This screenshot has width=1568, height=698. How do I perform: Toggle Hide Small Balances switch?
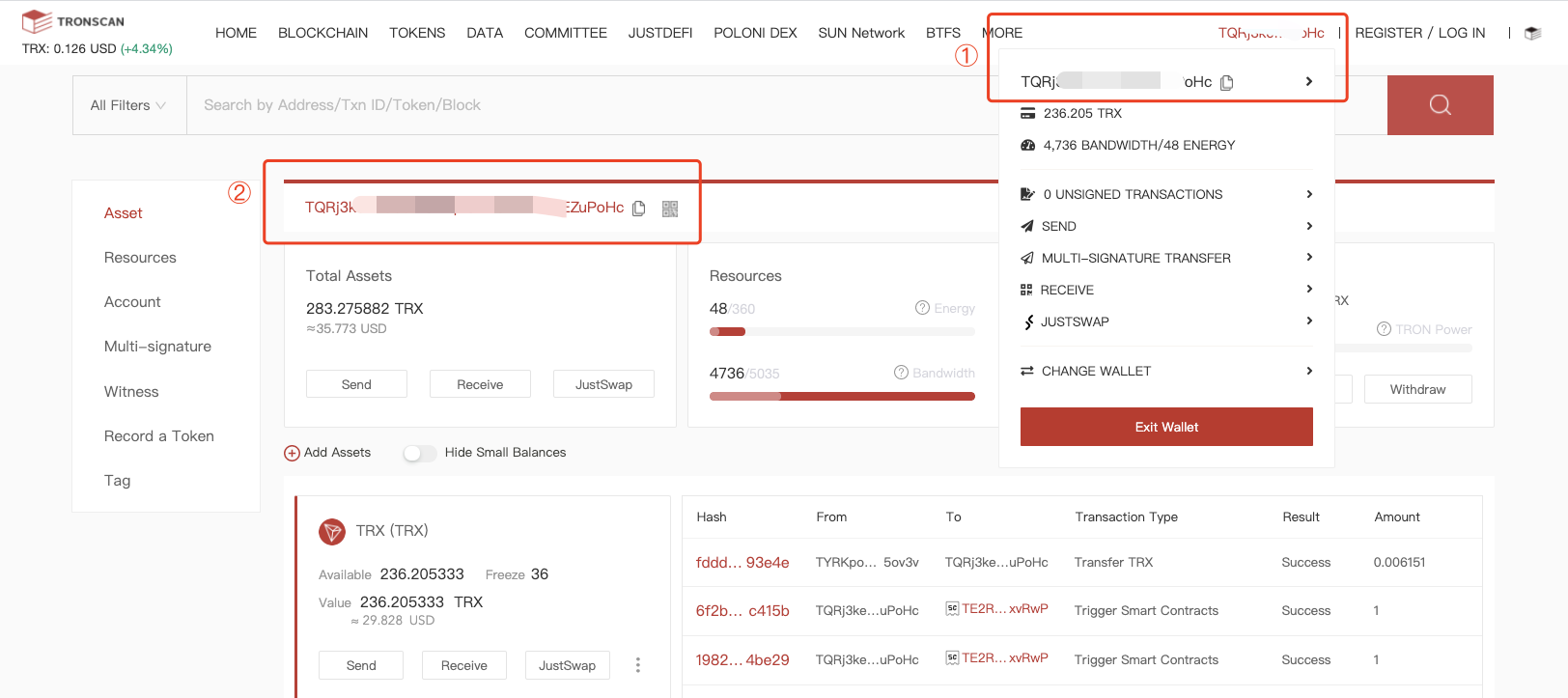point(420,453)
